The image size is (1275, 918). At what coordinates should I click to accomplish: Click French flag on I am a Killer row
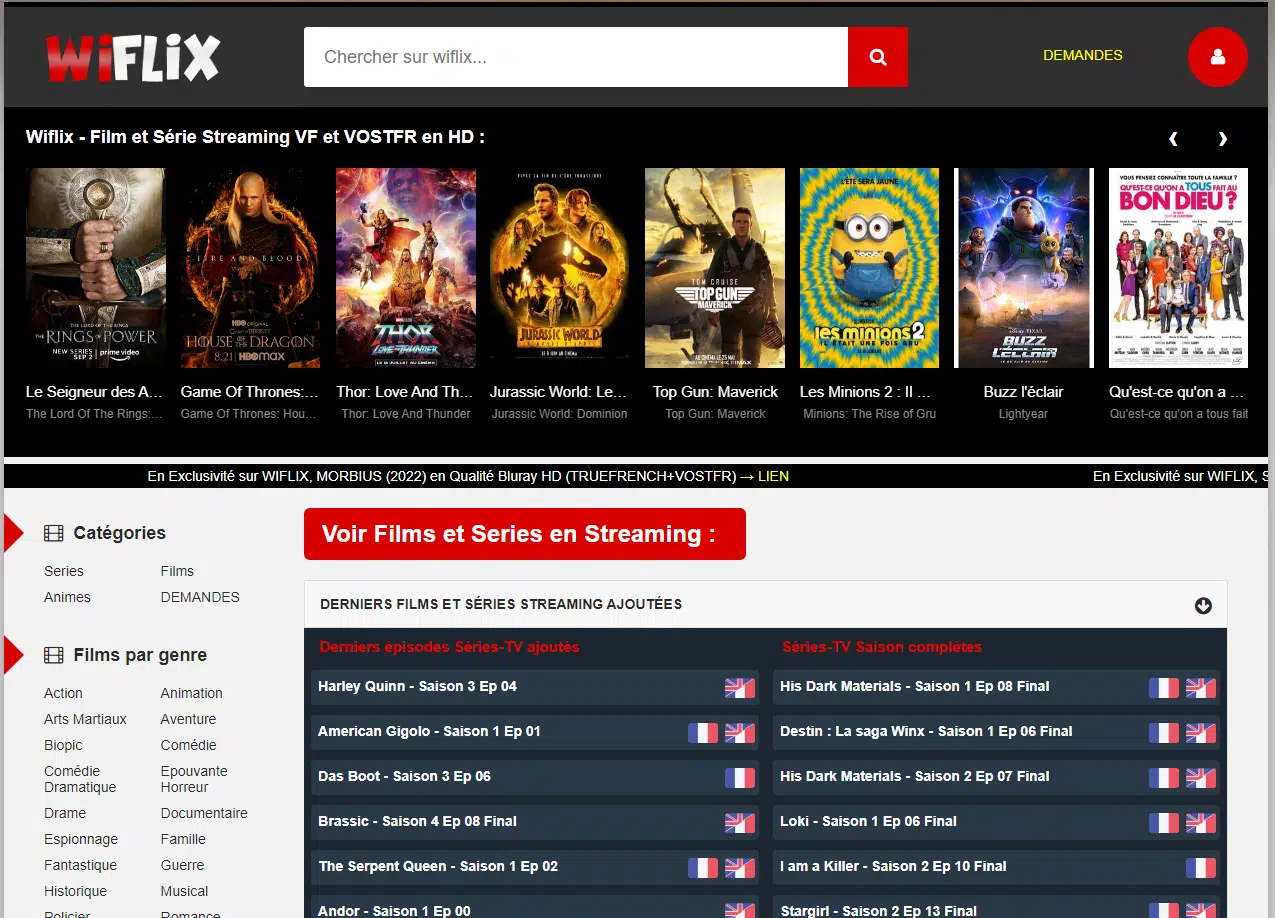coord(1201,868)
